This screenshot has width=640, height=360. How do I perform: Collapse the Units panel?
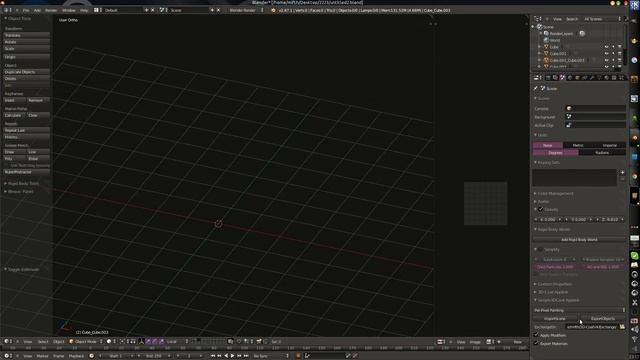pyautogui.click(x=542, y=135)
